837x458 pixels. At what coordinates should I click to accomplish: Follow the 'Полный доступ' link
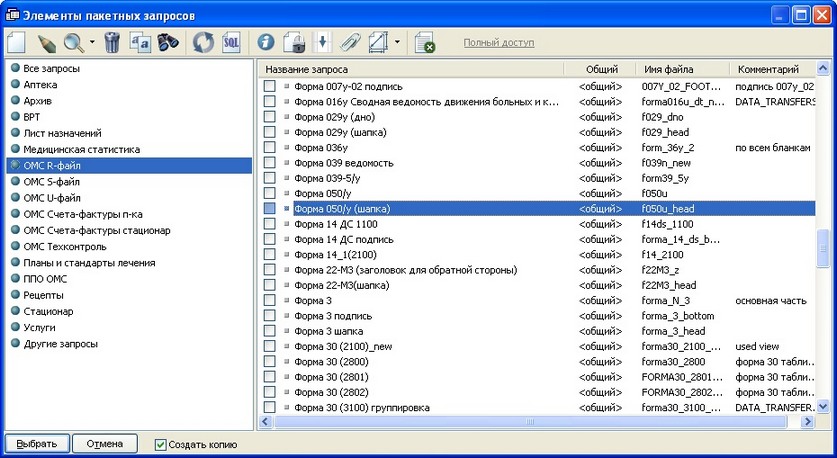point(499,42)
